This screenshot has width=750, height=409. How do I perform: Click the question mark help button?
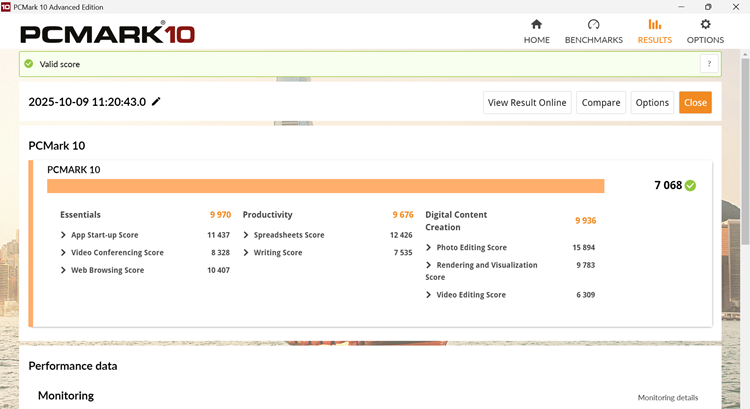[709, 64]
